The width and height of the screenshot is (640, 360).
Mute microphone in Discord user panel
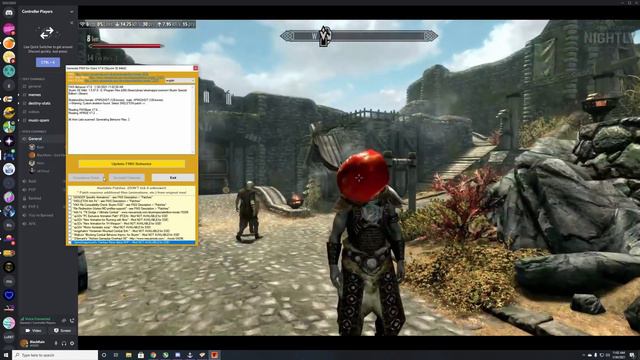click(56, 343)
